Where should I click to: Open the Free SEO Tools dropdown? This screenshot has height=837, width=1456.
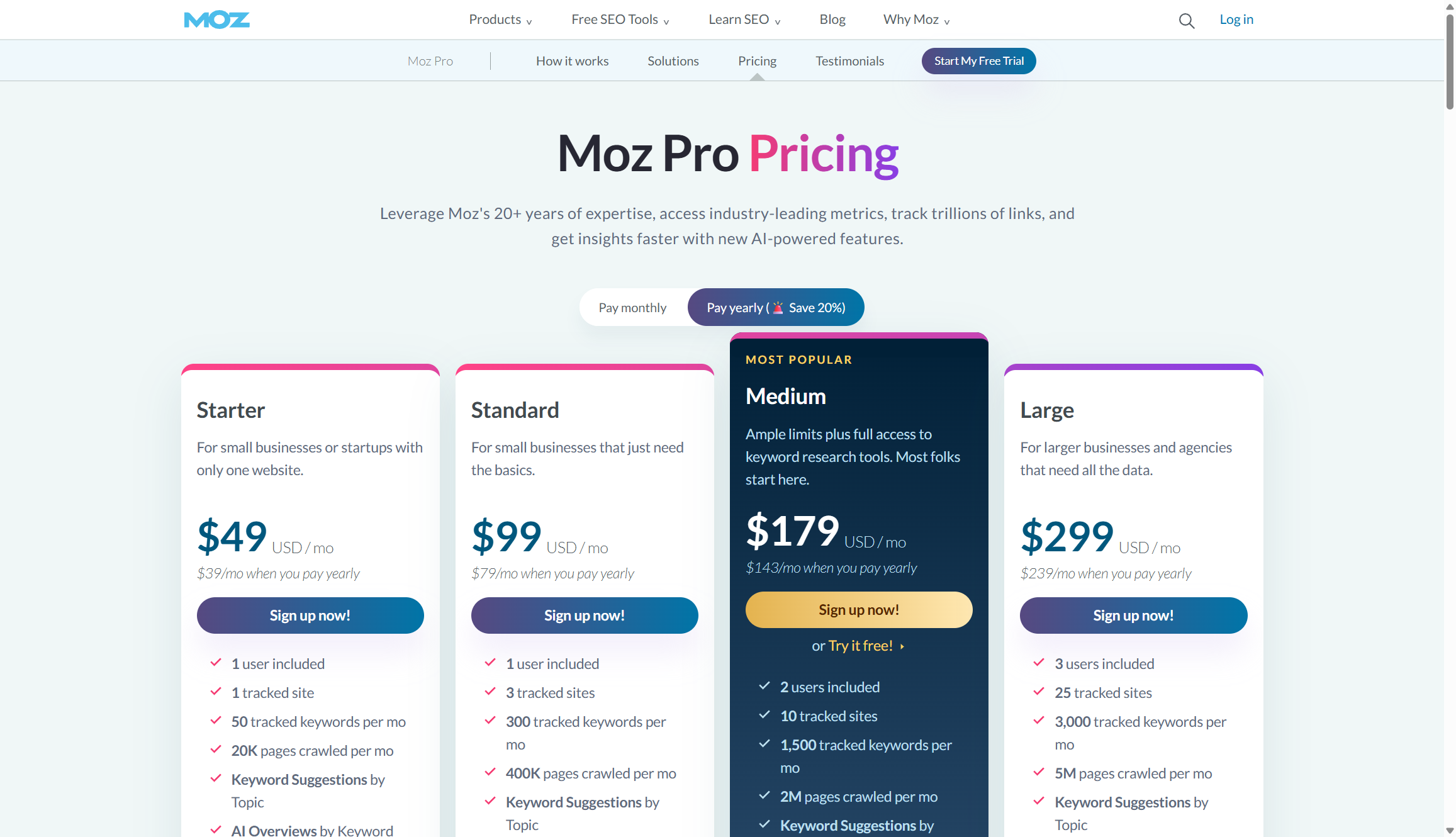click(x=619, y=20)
